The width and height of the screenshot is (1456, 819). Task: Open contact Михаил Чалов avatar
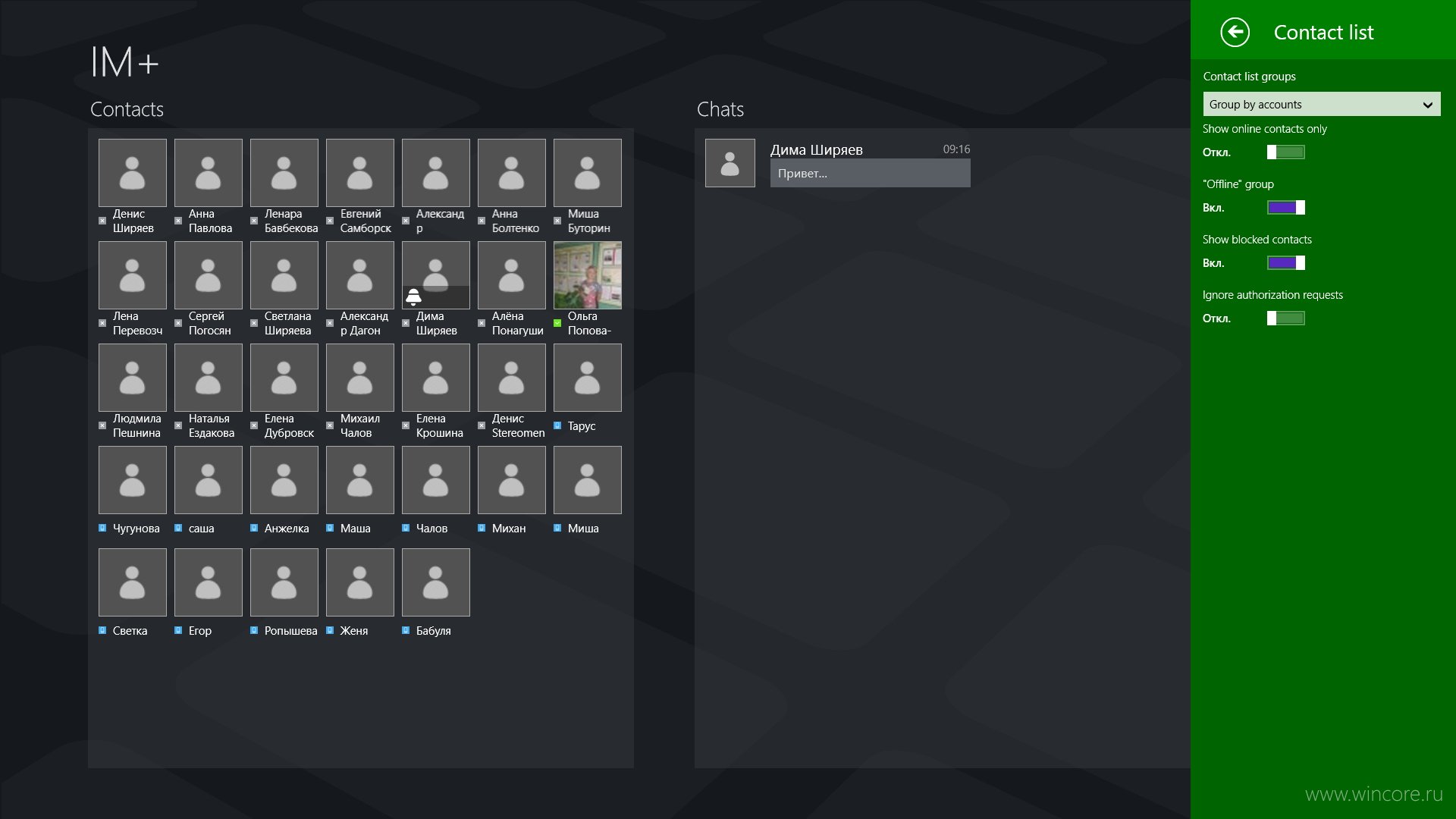pyautogui.click(x=360, y=378)
